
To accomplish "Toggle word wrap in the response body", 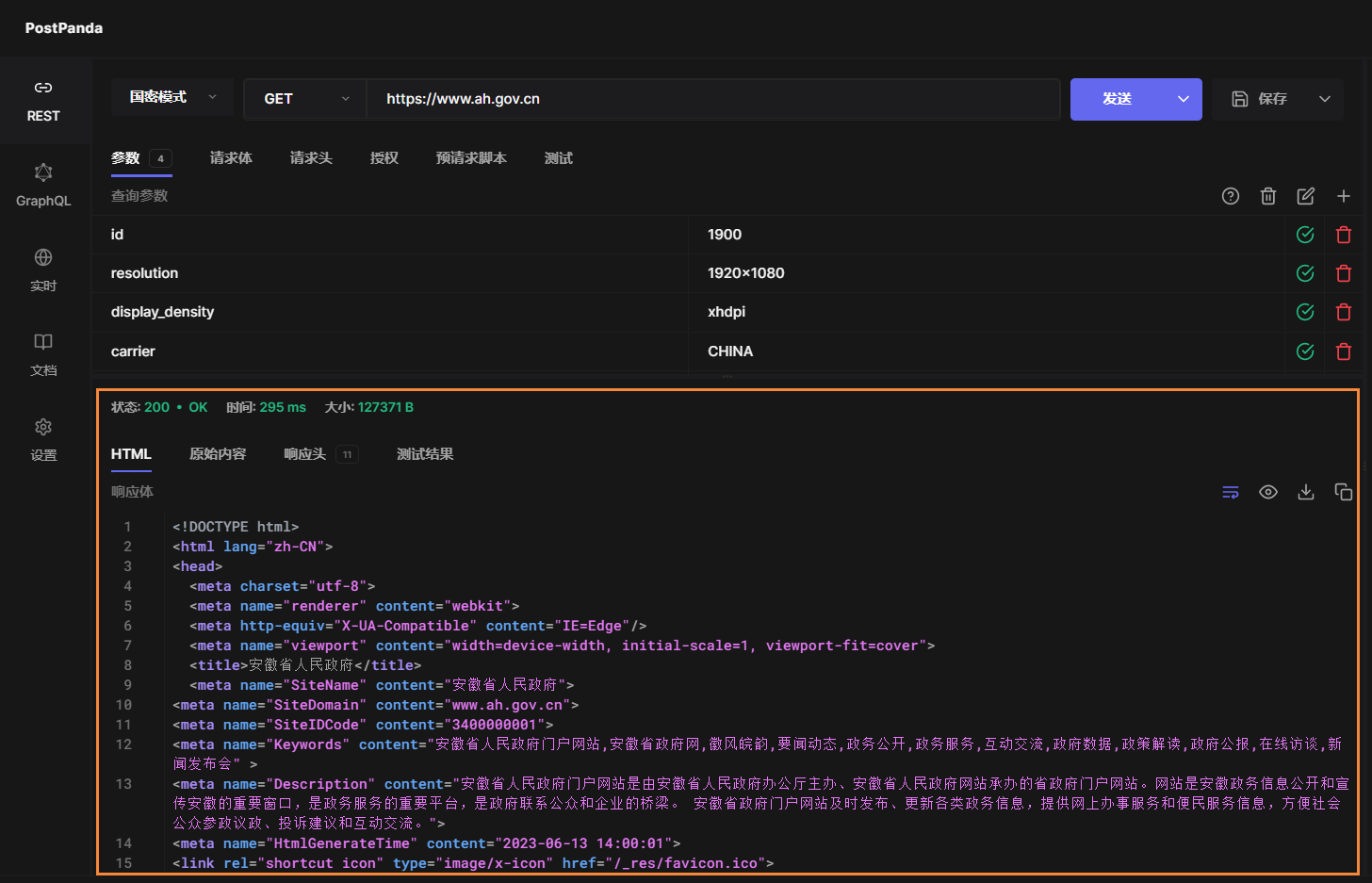I will pos(1231,491).
